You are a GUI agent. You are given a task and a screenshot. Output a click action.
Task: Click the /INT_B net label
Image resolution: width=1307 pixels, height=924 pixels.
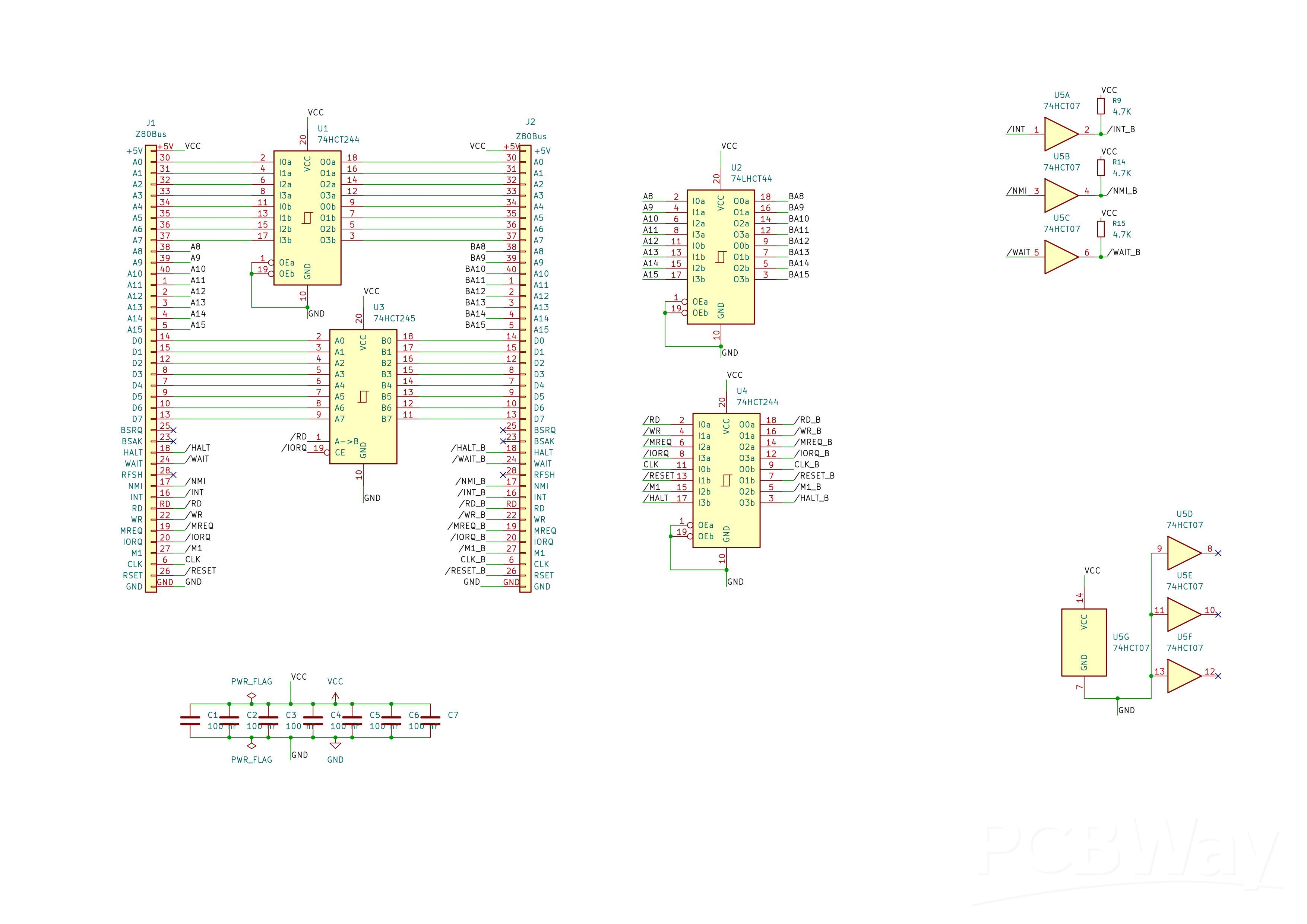click(x=1121, y=129)
